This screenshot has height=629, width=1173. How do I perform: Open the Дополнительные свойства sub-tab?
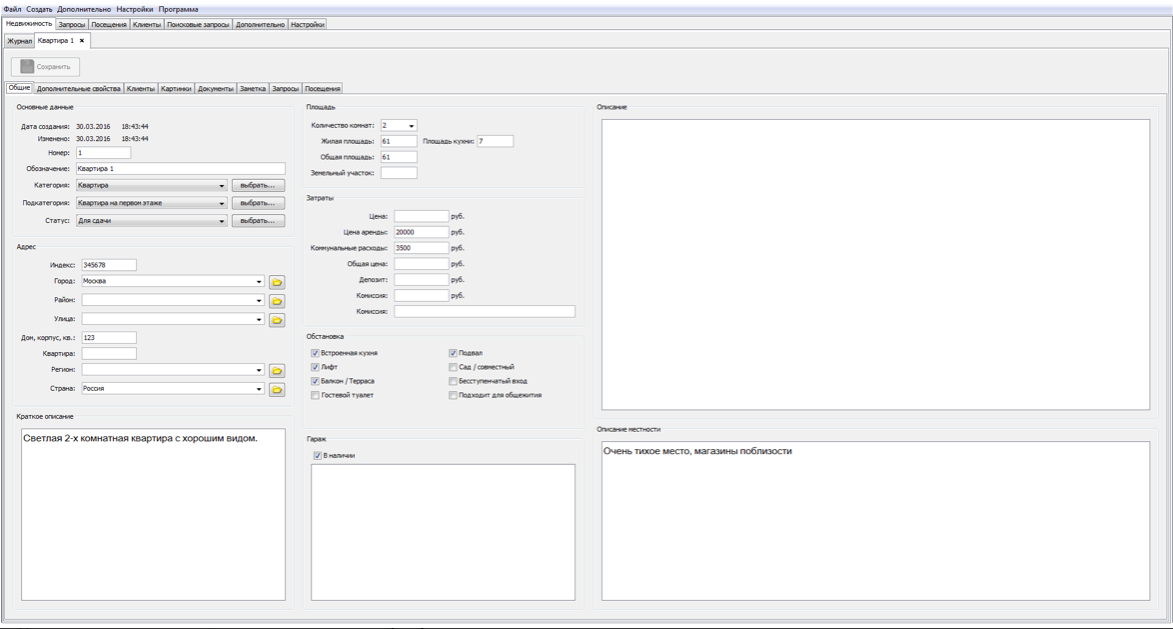(79, 88)
